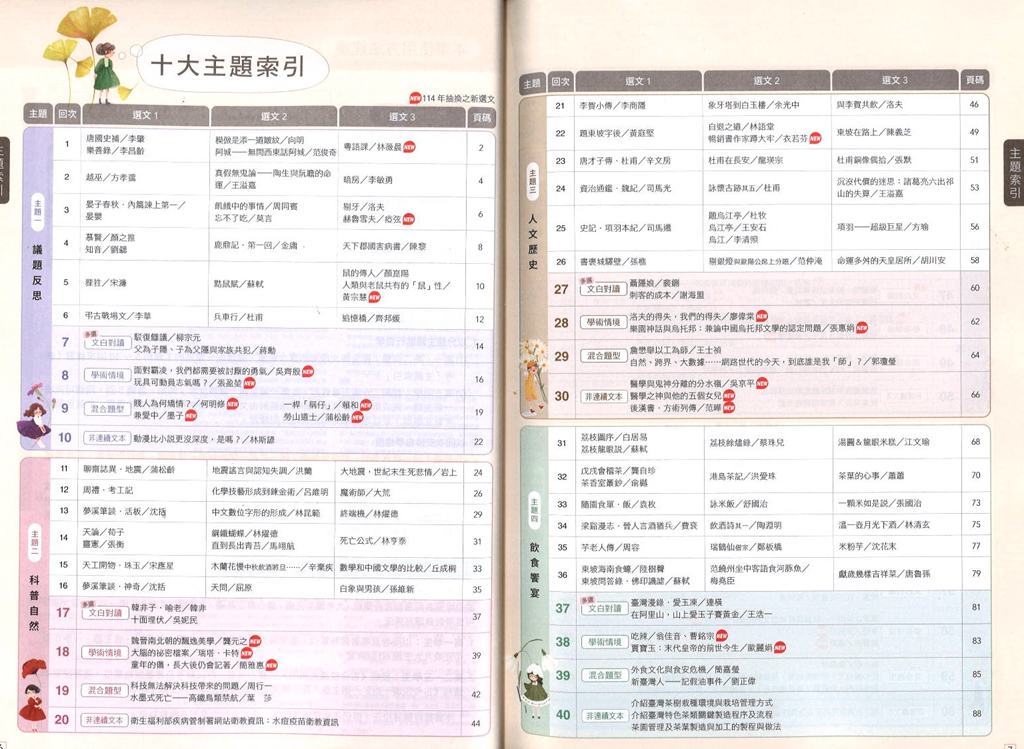The image size is (1024, 749).
Task: Select the entry 題東坡字後／黃庭堅
Action: pos(616,133)
